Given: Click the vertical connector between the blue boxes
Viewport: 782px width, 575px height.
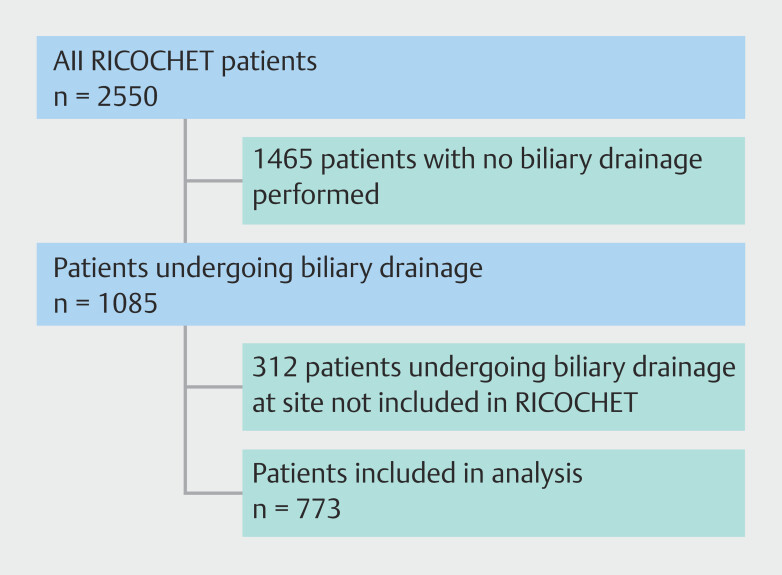Looking at the screenshot, I should point(185,181).
